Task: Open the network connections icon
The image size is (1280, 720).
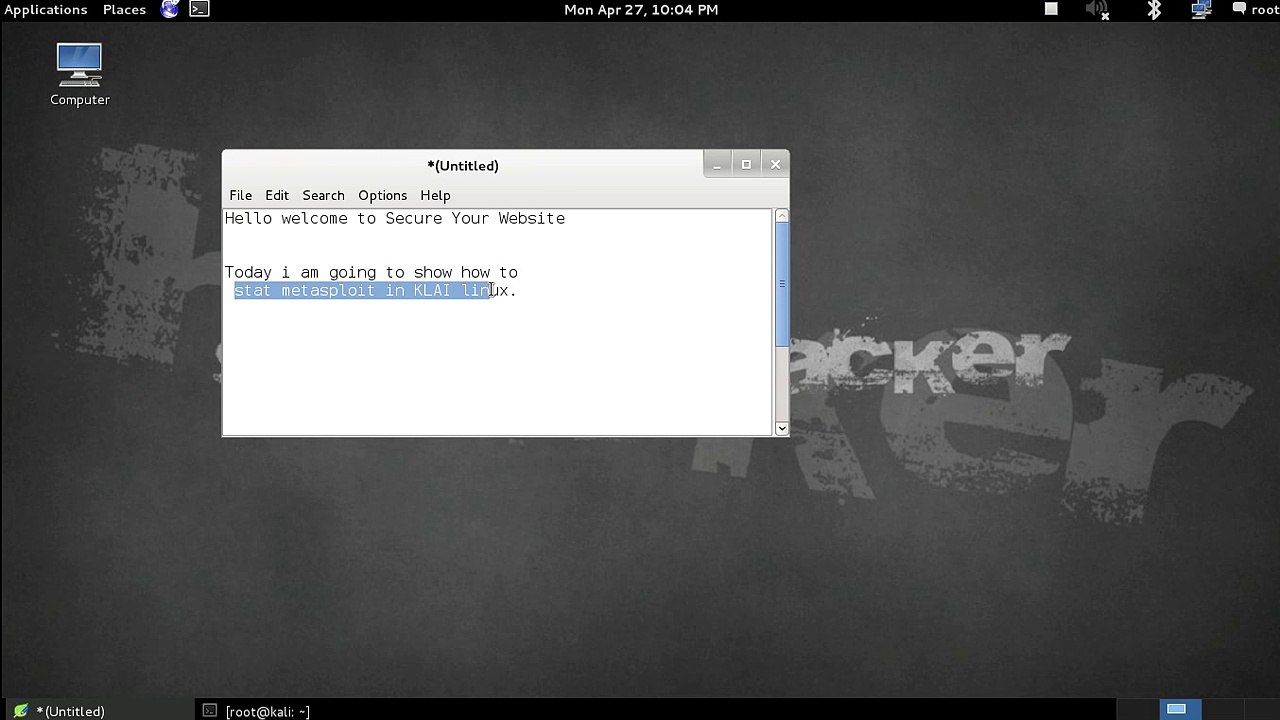Action: [x=1202, y=9]
